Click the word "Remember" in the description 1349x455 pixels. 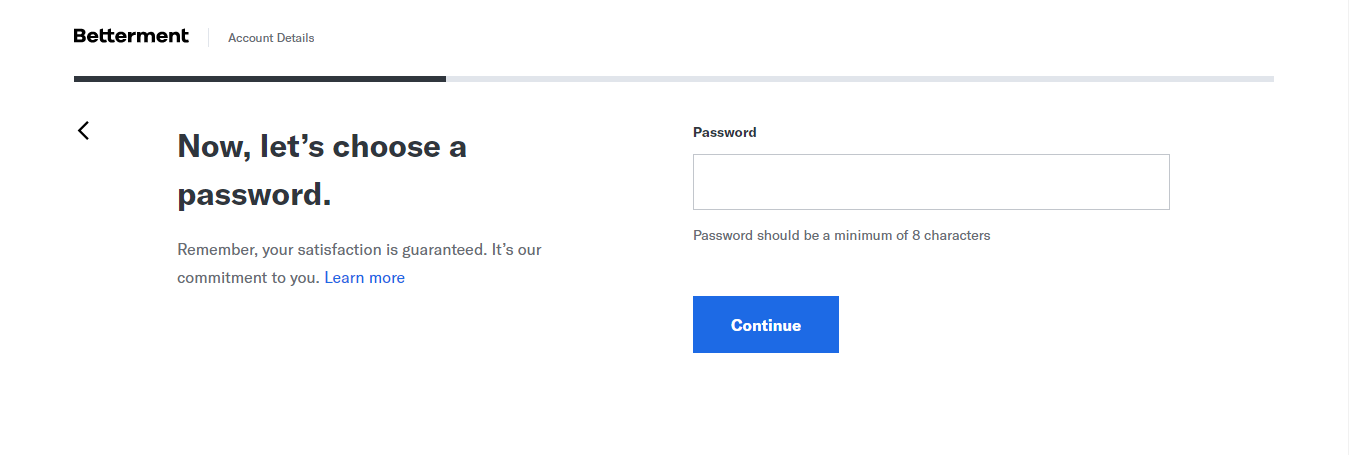coord(211,249)
